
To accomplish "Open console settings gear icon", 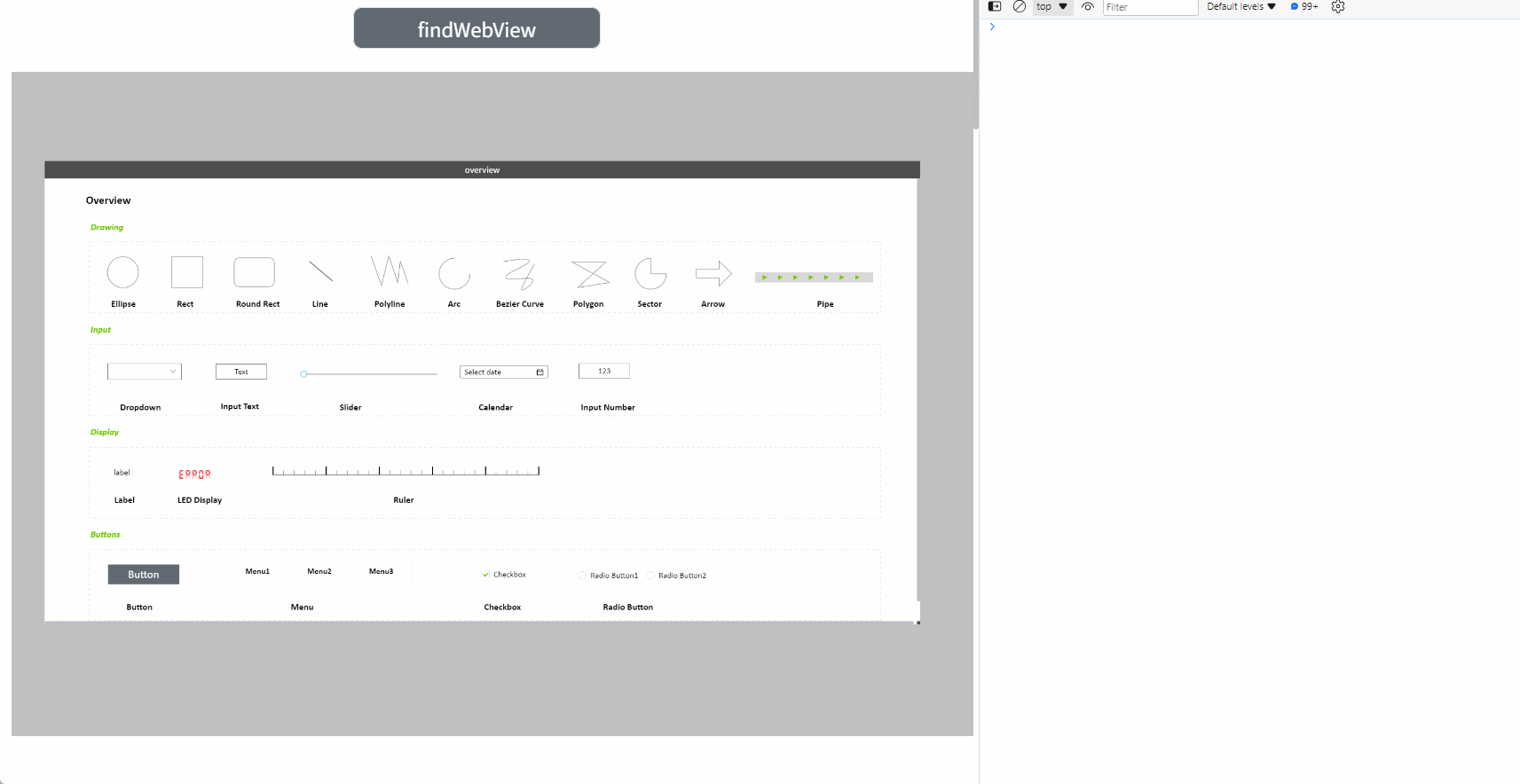I will coord(1338,6).
